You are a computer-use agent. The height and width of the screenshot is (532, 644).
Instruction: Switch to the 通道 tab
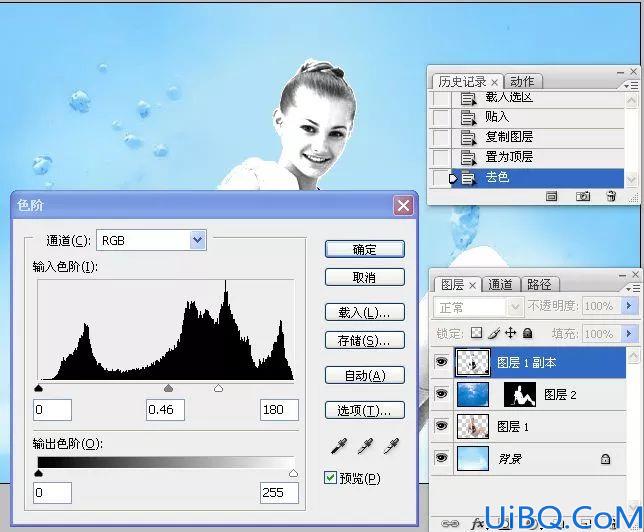tap(500, 284)
